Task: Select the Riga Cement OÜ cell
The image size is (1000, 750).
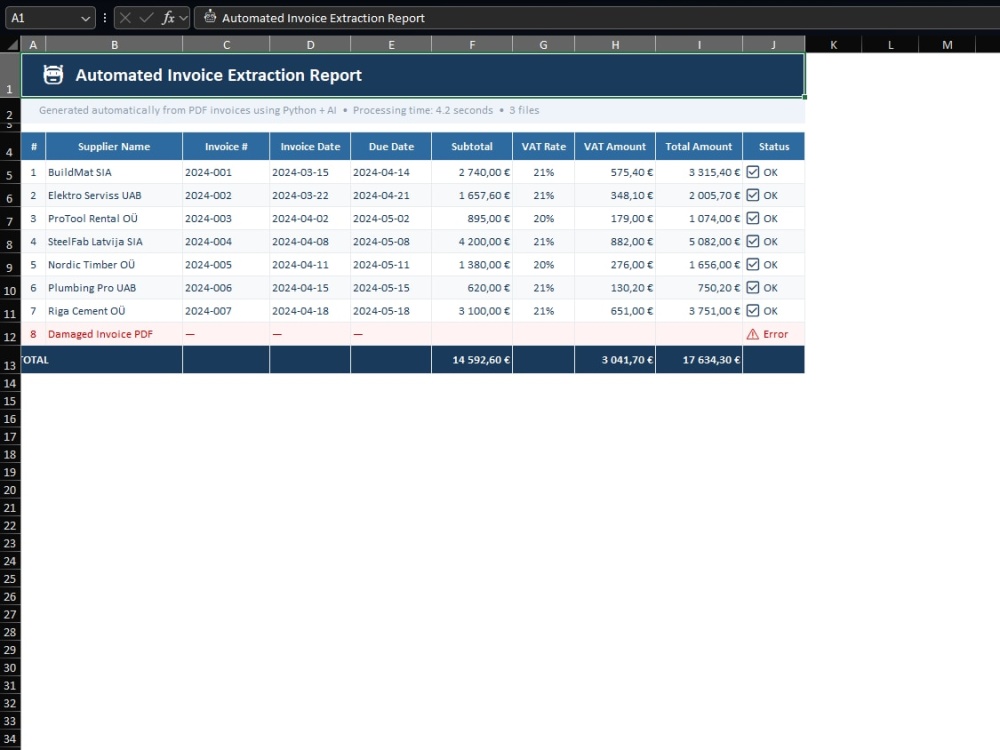Action: (114, 311)
